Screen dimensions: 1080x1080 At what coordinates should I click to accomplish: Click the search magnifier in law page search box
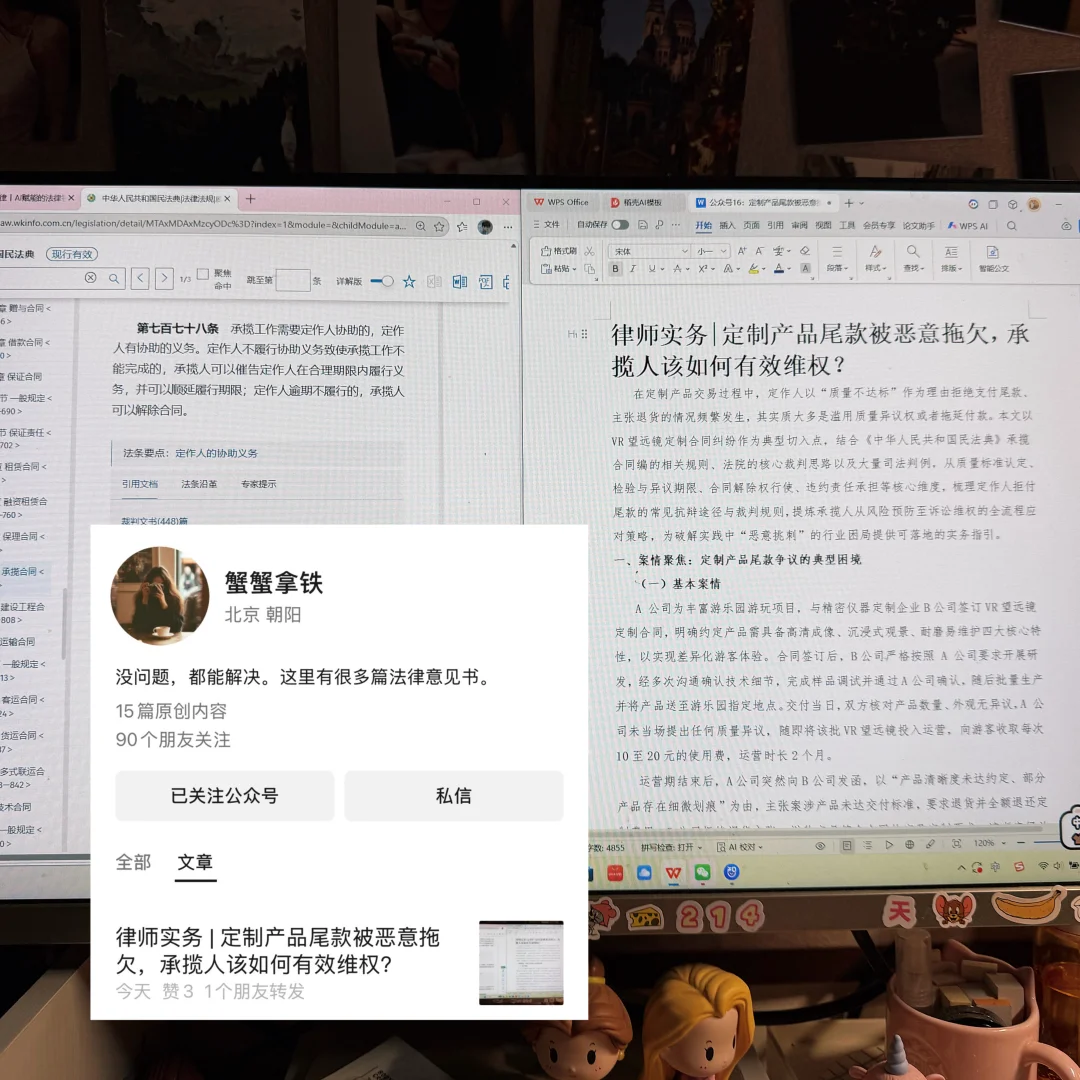pos(114,278)
